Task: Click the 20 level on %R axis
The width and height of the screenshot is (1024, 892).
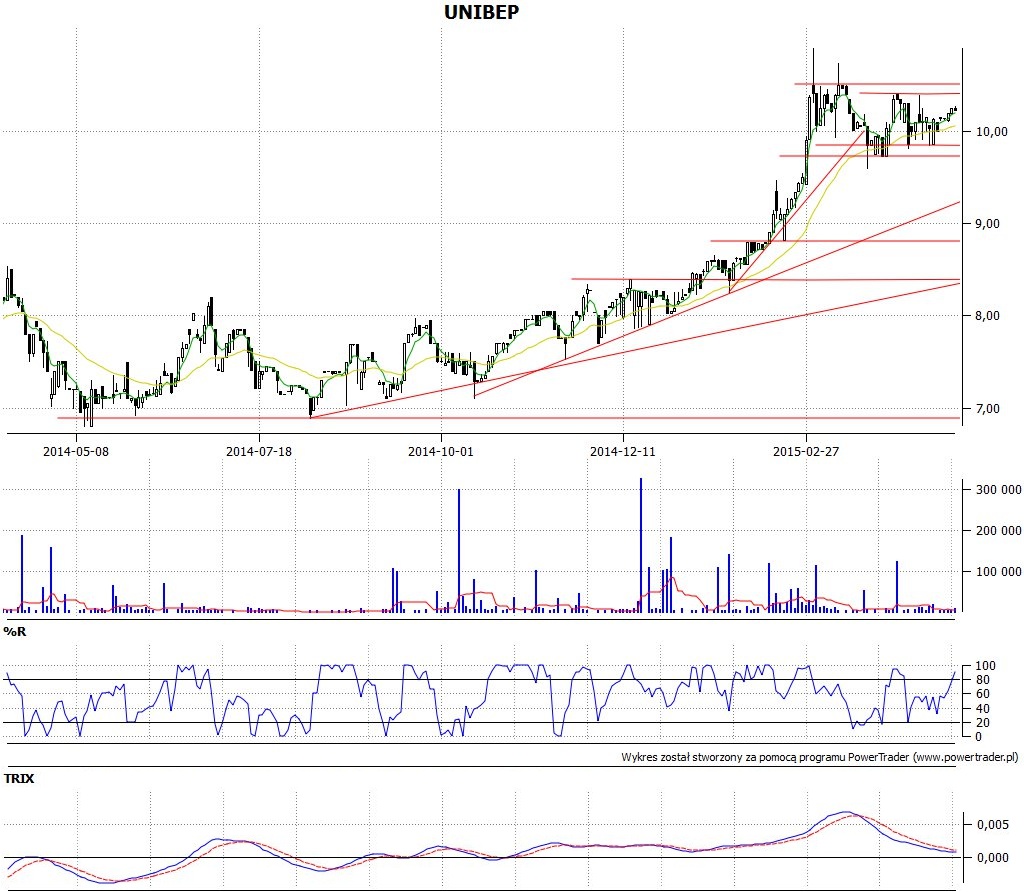Action: coord(982,723)
